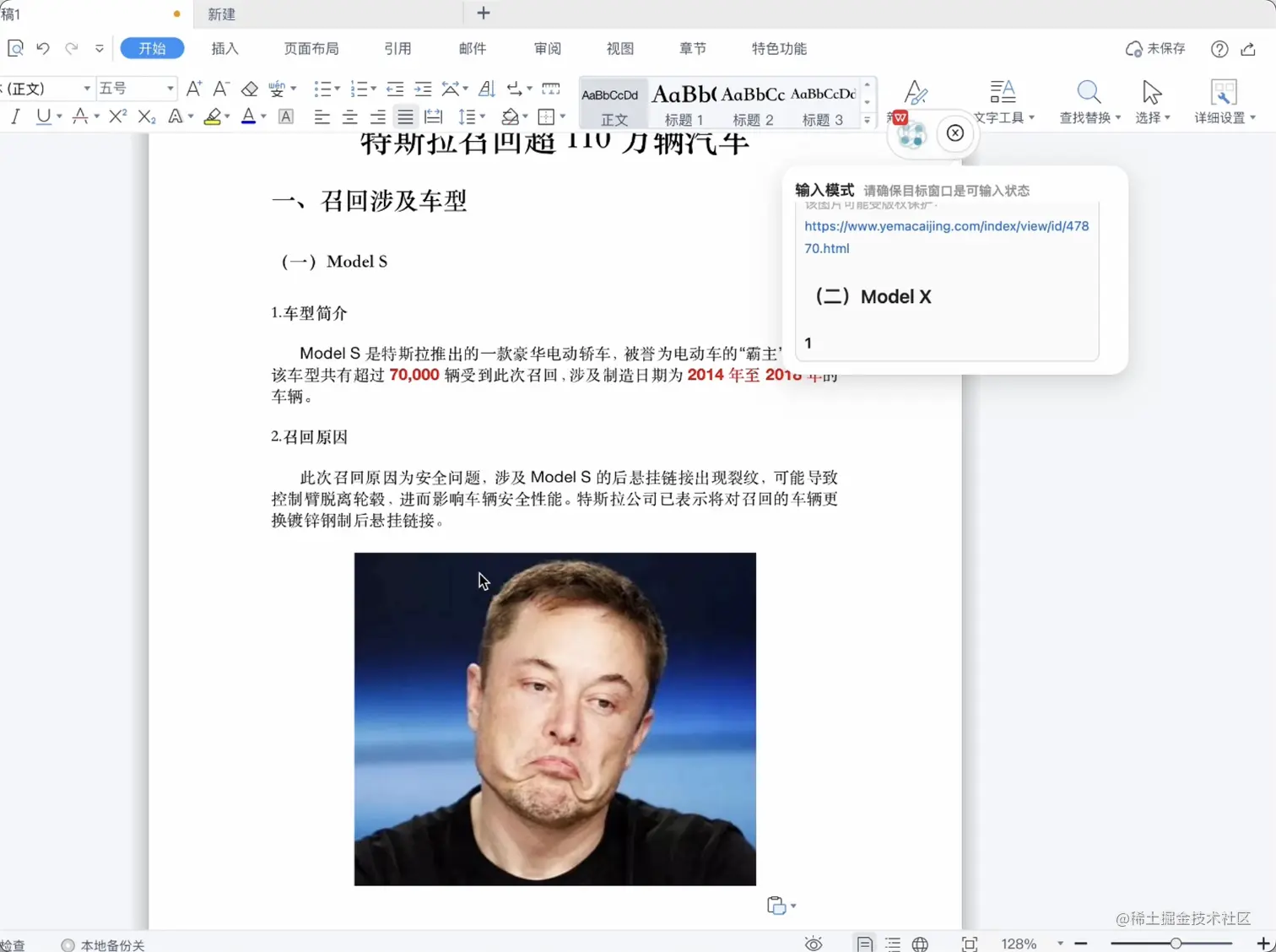Click the increase indent icon
The height and width of the screenshot is (952, 1276).
(423, 89)
